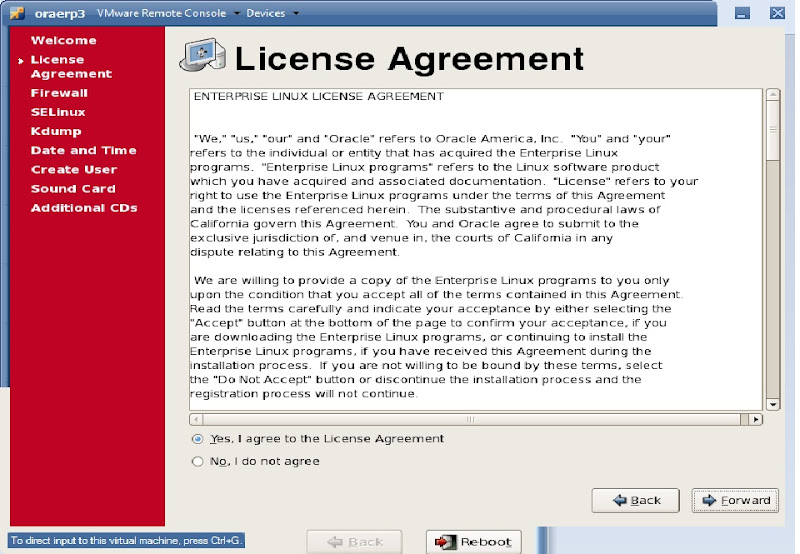Click the current step arrow marker beside License
The image size is (800, 554).
click(21, 61)
